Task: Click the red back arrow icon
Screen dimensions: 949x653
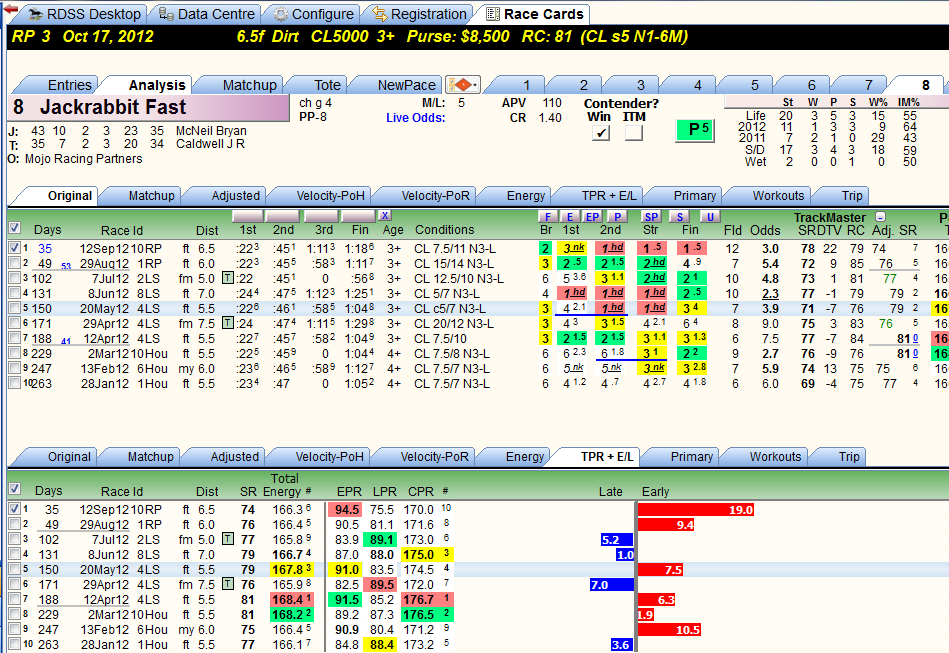Action: [x=10, y=9]
